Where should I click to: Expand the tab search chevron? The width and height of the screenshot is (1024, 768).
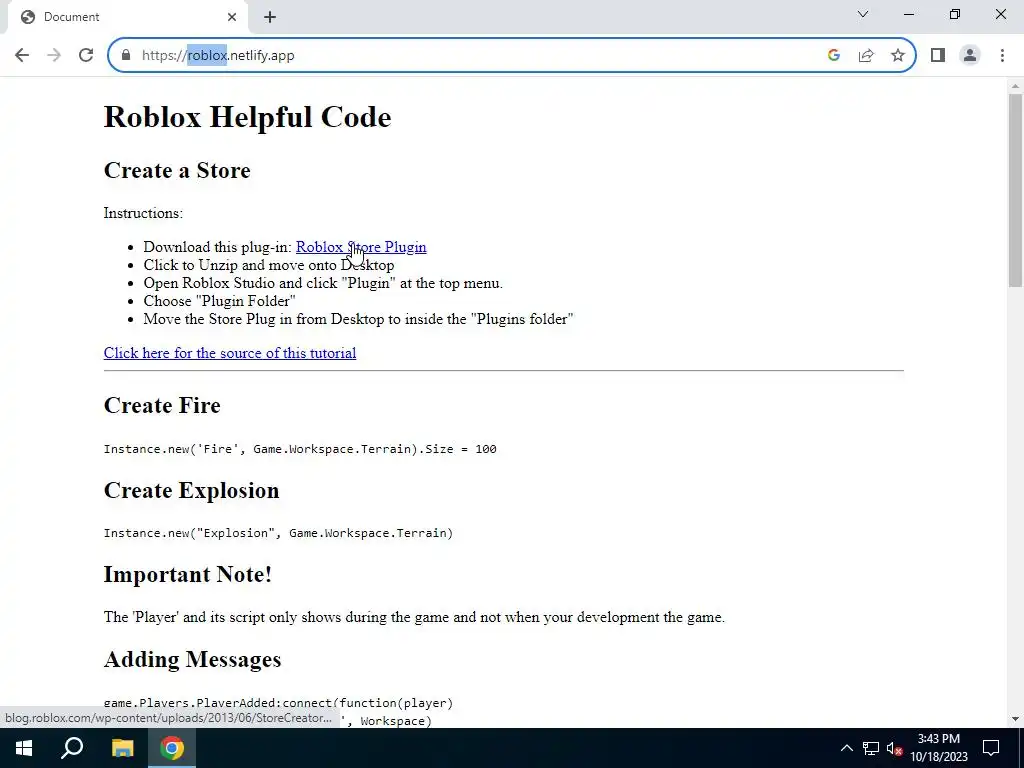(x=863, y=14)
